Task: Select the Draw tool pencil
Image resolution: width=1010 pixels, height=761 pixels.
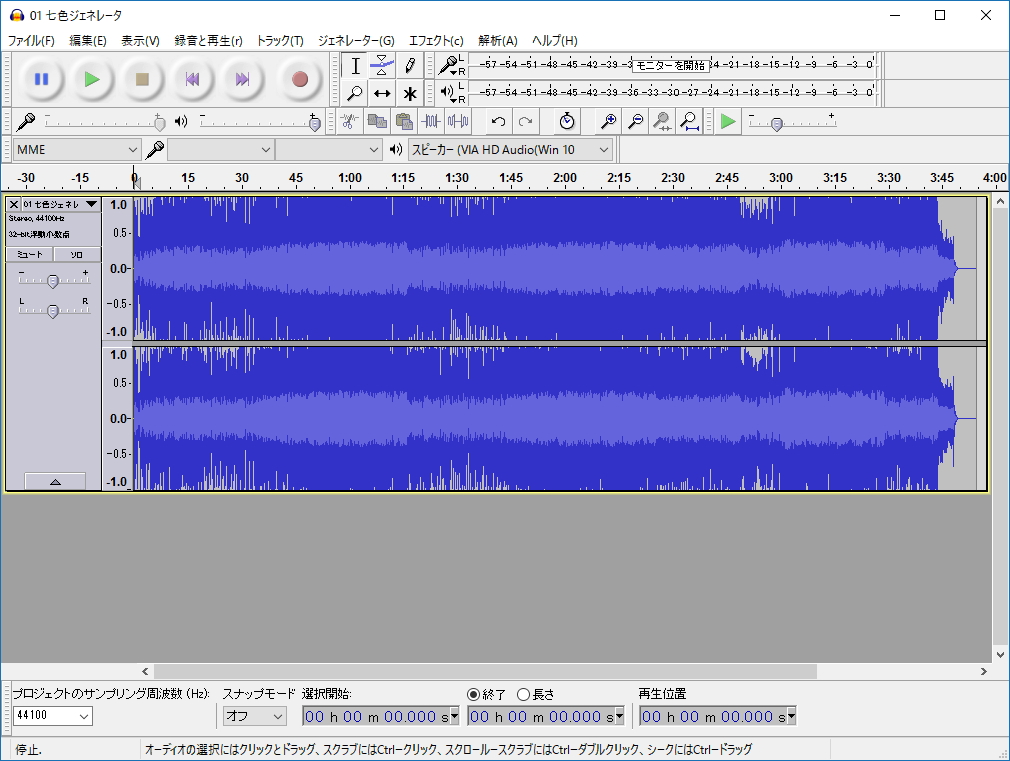Action: tap(408, 66)
